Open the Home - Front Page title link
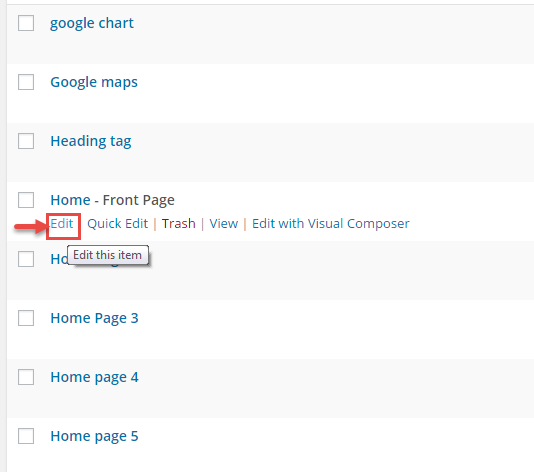Screen dimensions: 534x472 pyautogui.click(x=112, y=200)
